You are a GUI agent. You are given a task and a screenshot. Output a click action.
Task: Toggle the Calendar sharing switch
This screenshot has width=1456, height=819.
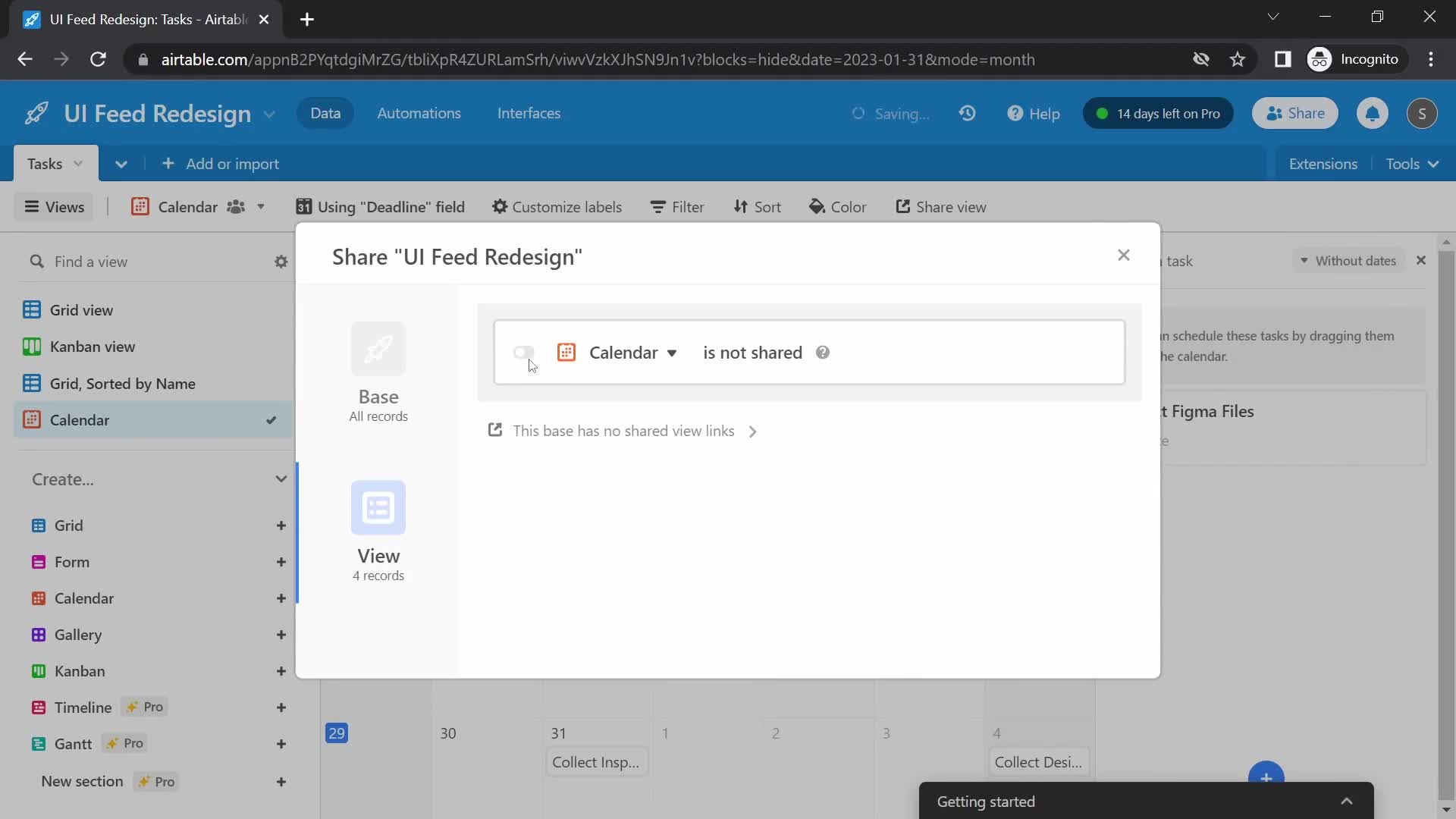[x=524, y=352]
